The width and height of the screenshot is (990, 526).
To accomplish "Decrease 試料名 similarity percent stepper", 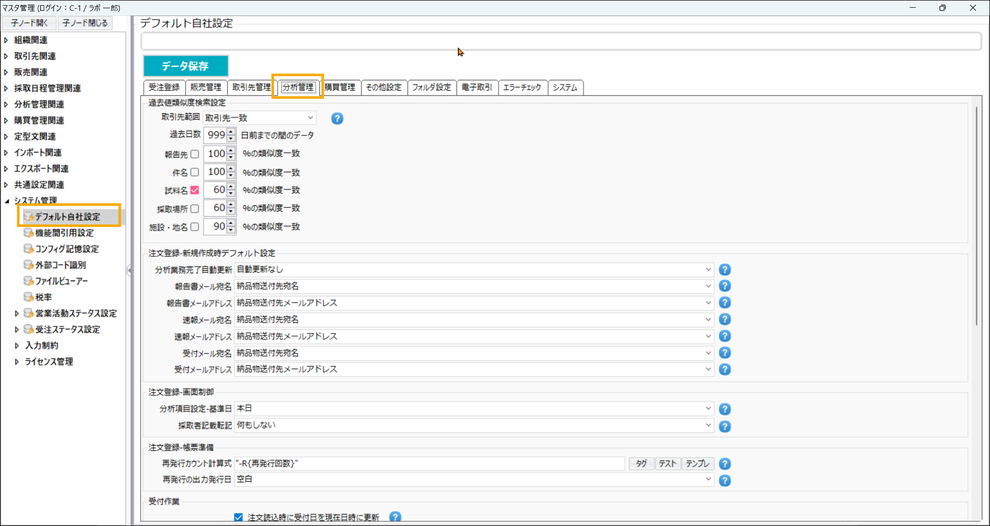I will (231, 193).
